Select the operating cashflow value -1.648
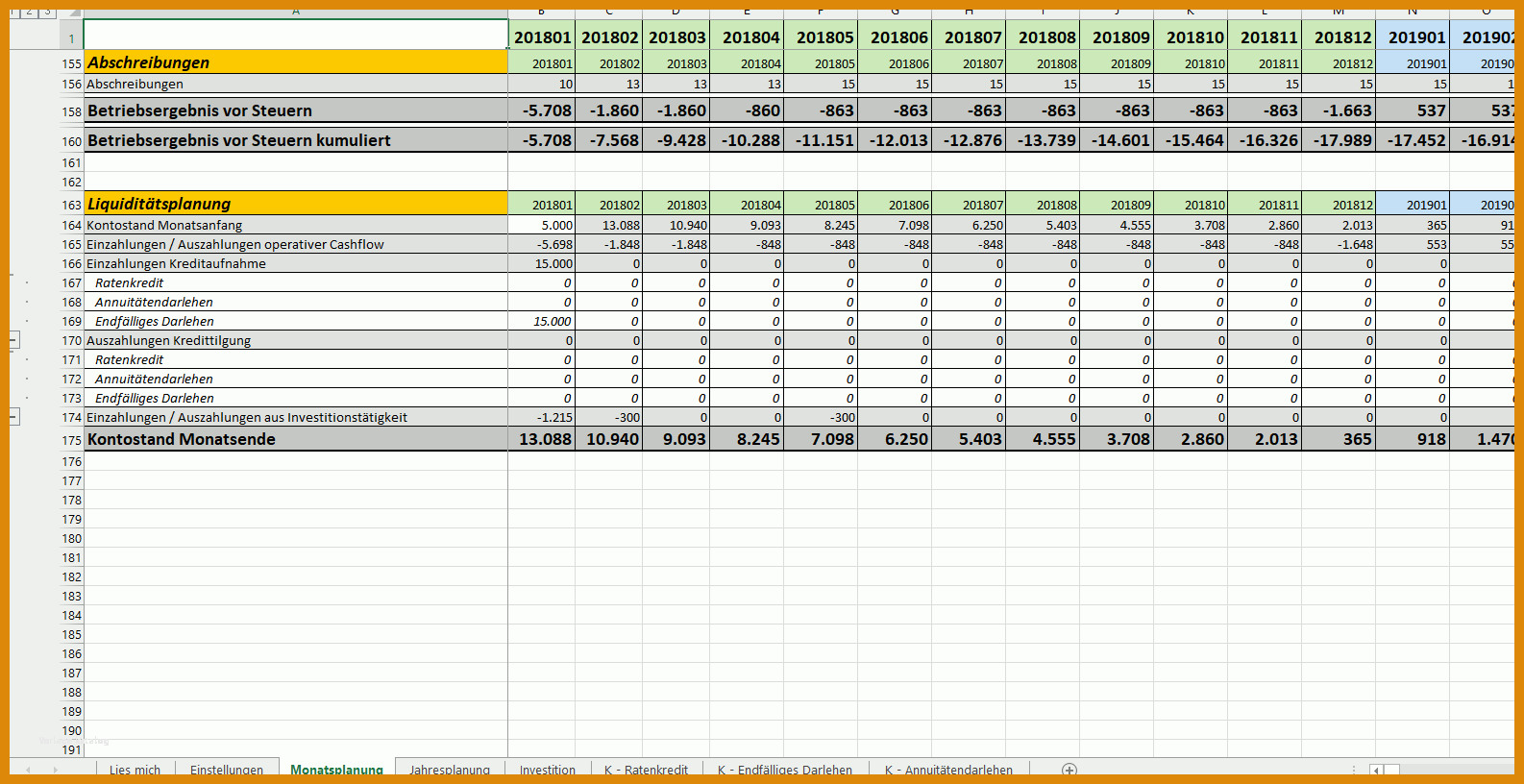Screen dimensions: 1524x784 point(1340,244)
